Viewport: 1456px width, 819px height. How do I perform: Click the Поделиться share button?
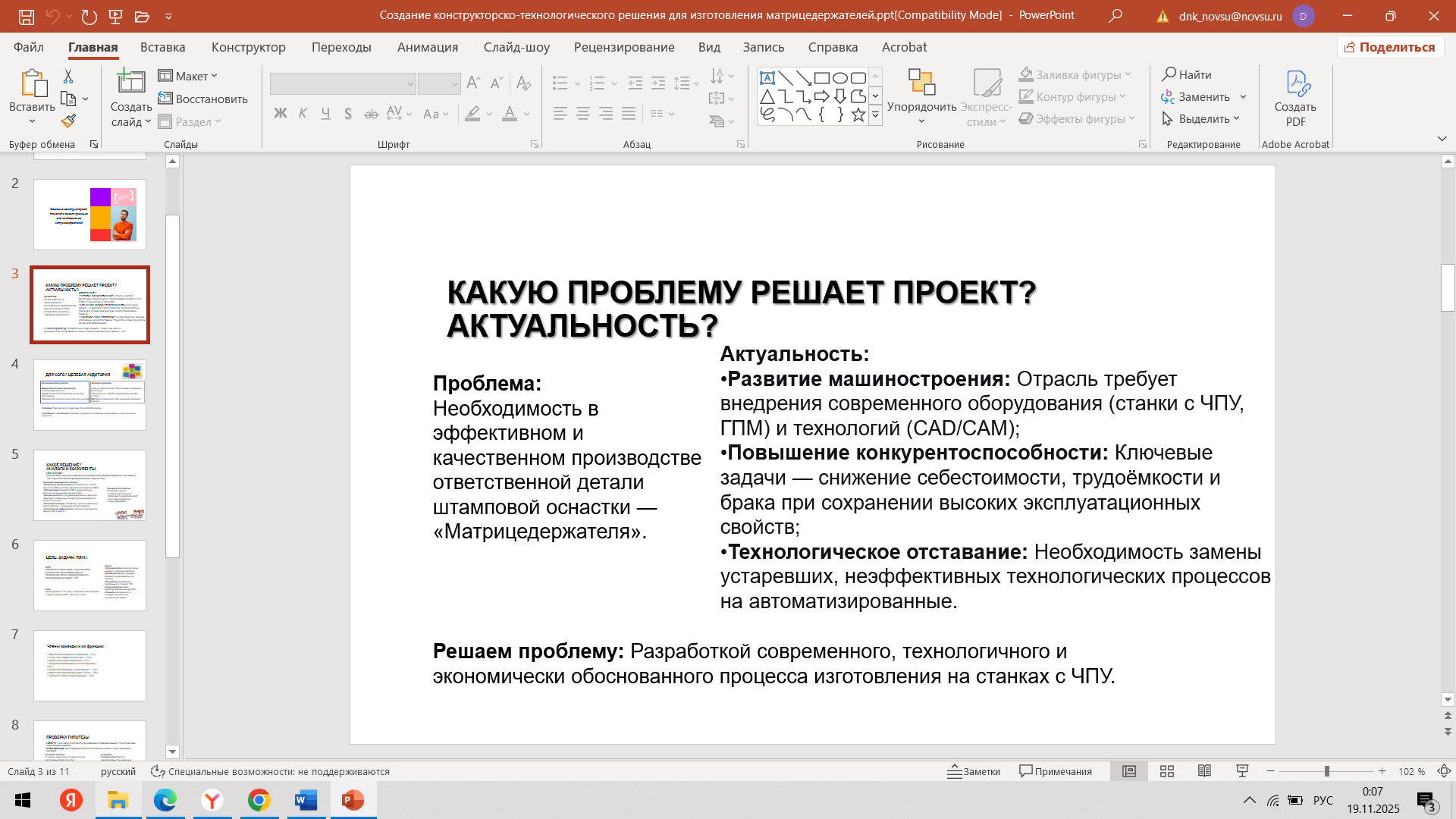tap(1390, 47)
